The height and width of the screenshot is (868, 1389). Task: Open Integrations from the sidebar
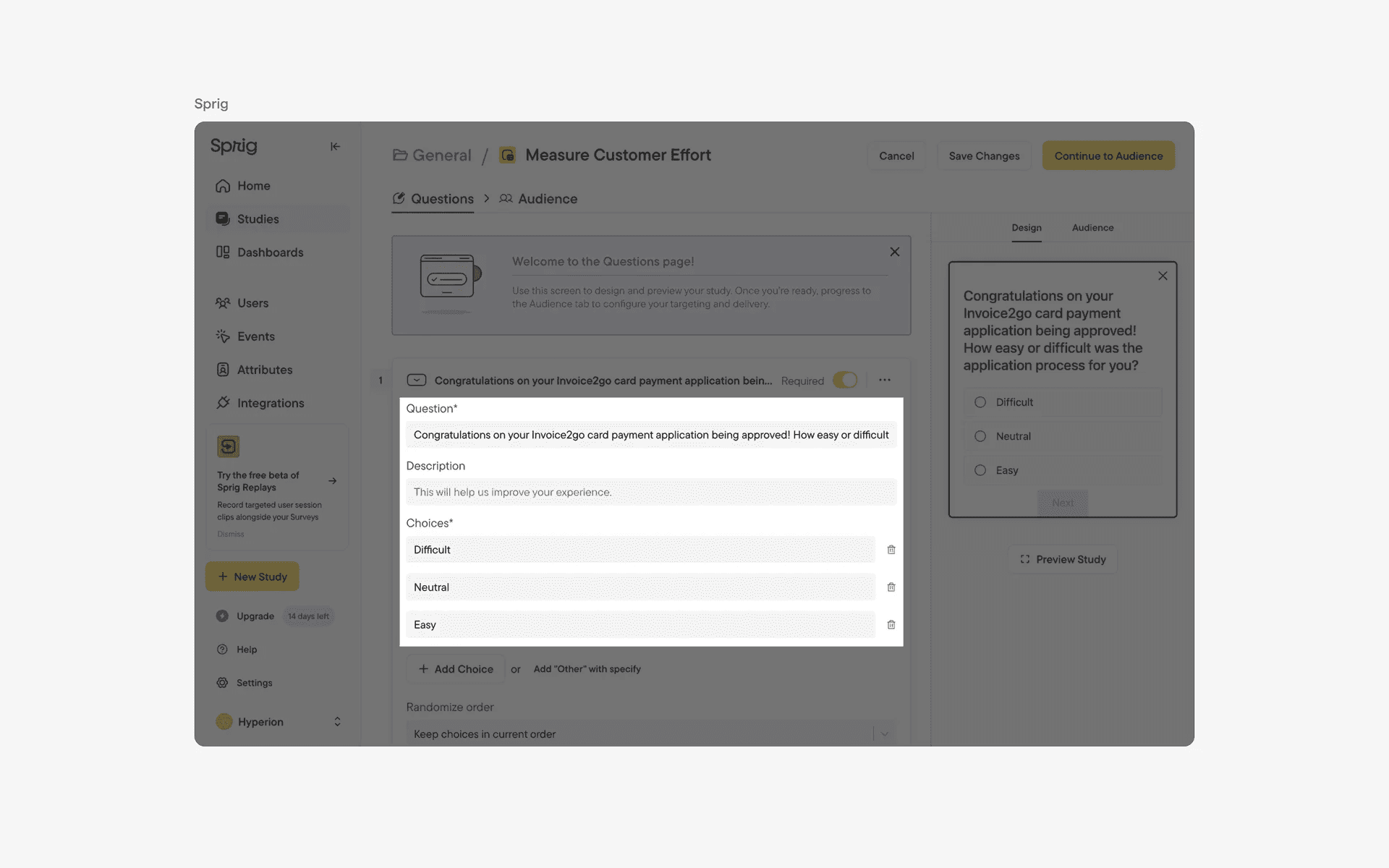pos(270,403)
